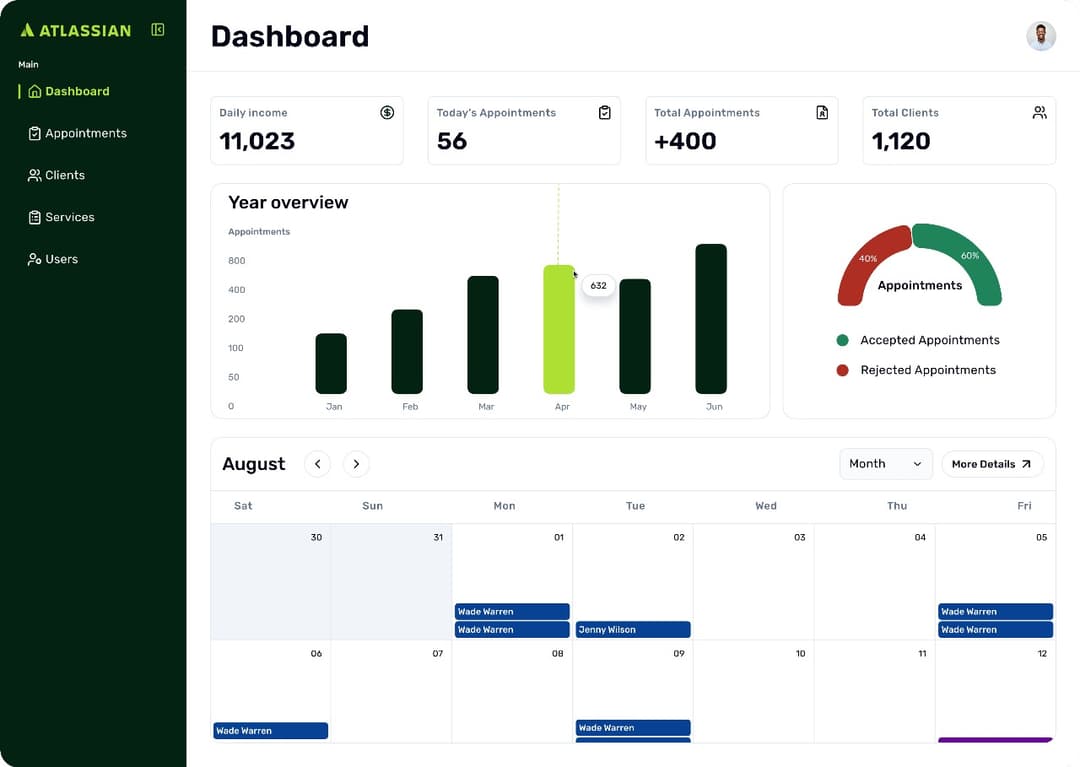Viewport: 1080px width, 767px height.
Task: Select the highlighted Apr bar
Action: click(x=559, y=329)
